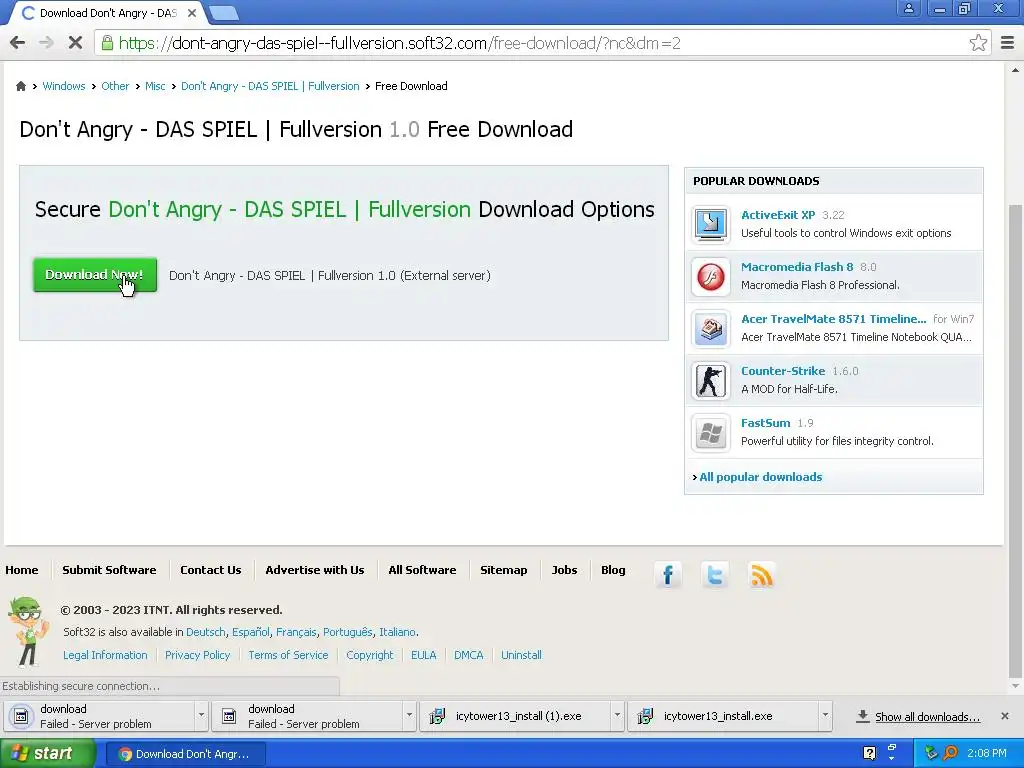Close the downloads bar
This screenshot has height=768, width=1024.
tap(1004, 716)
